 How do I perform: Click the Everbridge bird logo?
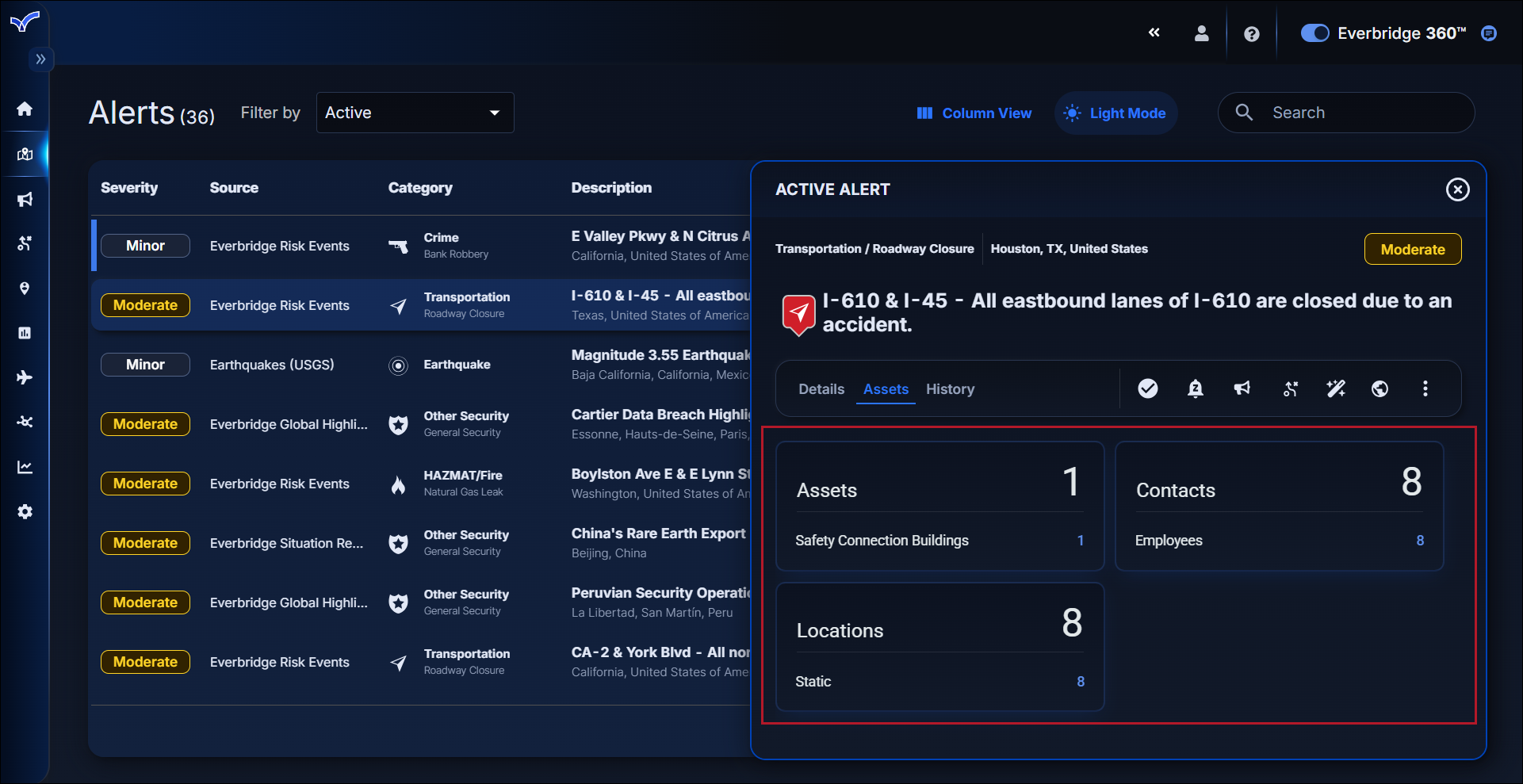[25, 21]
